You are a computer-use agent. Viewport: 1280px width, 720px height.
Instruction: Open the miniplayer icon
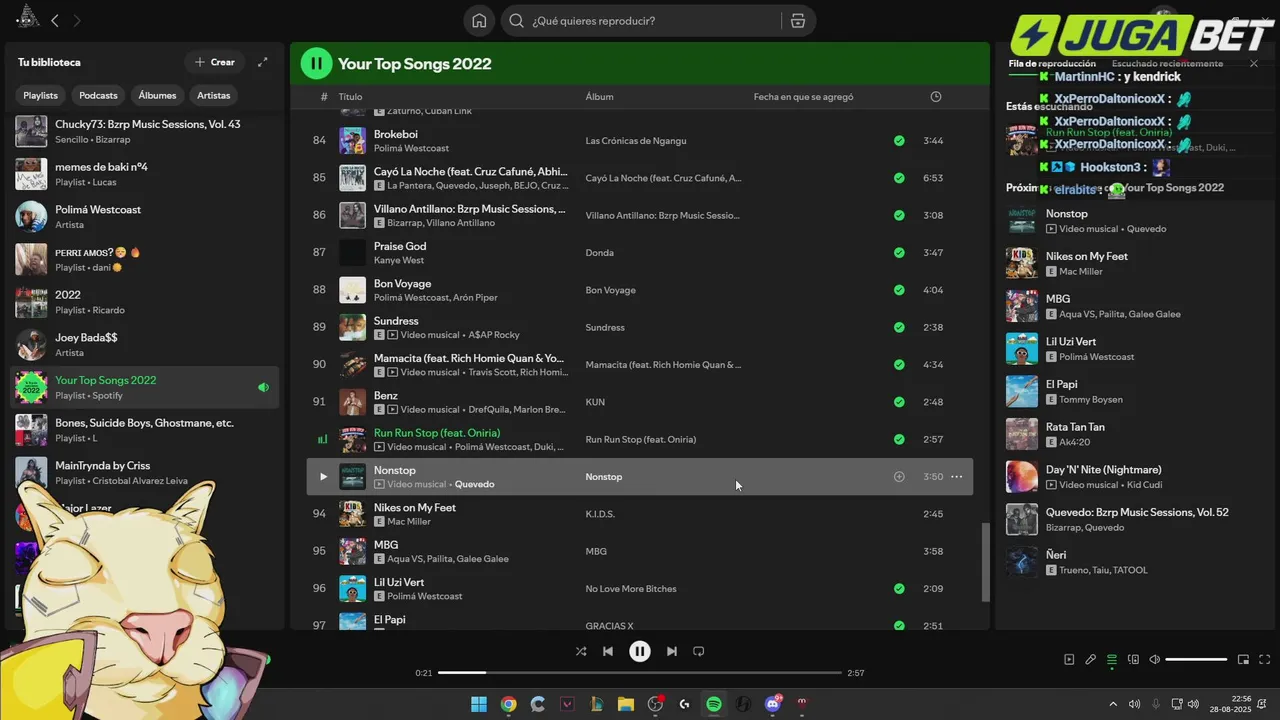click(1243, 659)
